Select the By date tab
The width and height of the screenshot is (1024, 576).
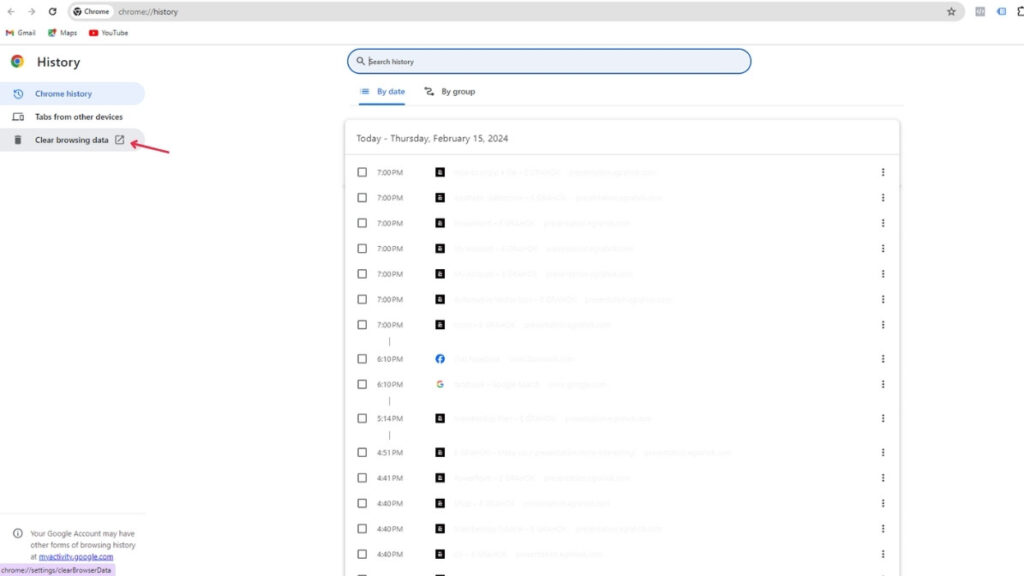382,92
